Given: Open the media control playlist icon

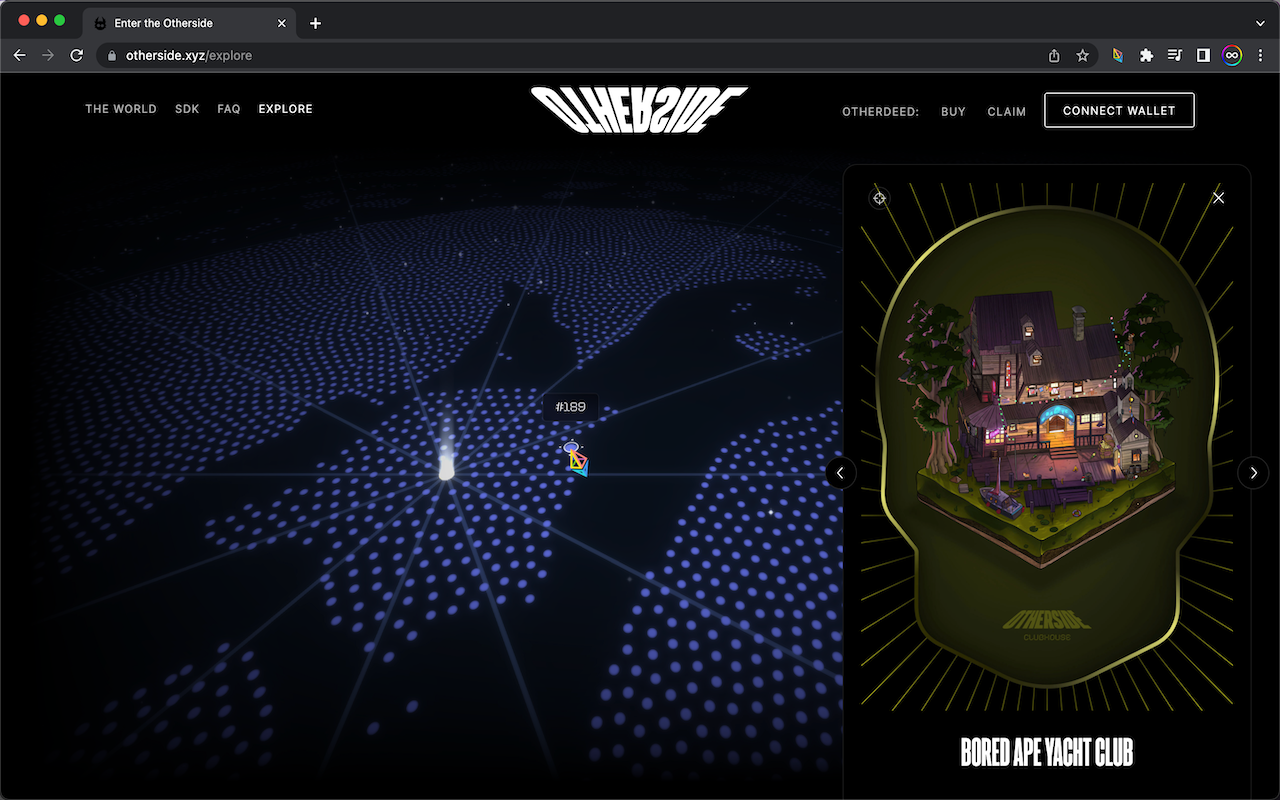Looking at the screenshot, I should tap(1175, 56).
